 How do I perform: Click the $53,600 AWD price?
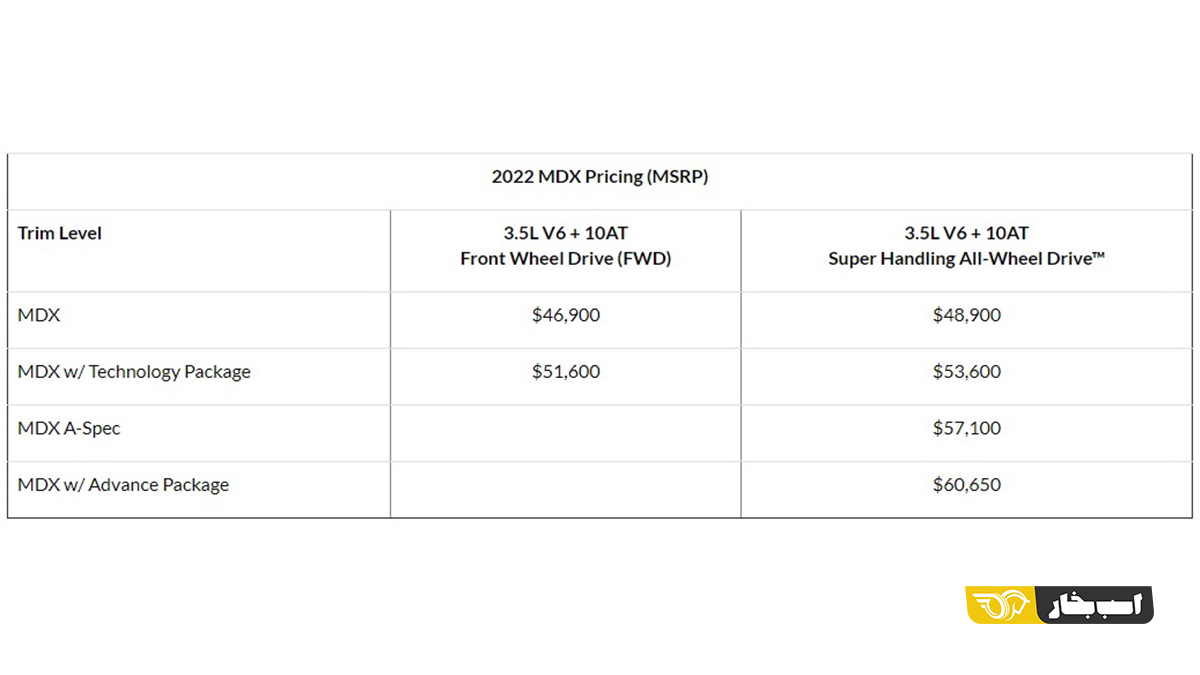point(966,372)
